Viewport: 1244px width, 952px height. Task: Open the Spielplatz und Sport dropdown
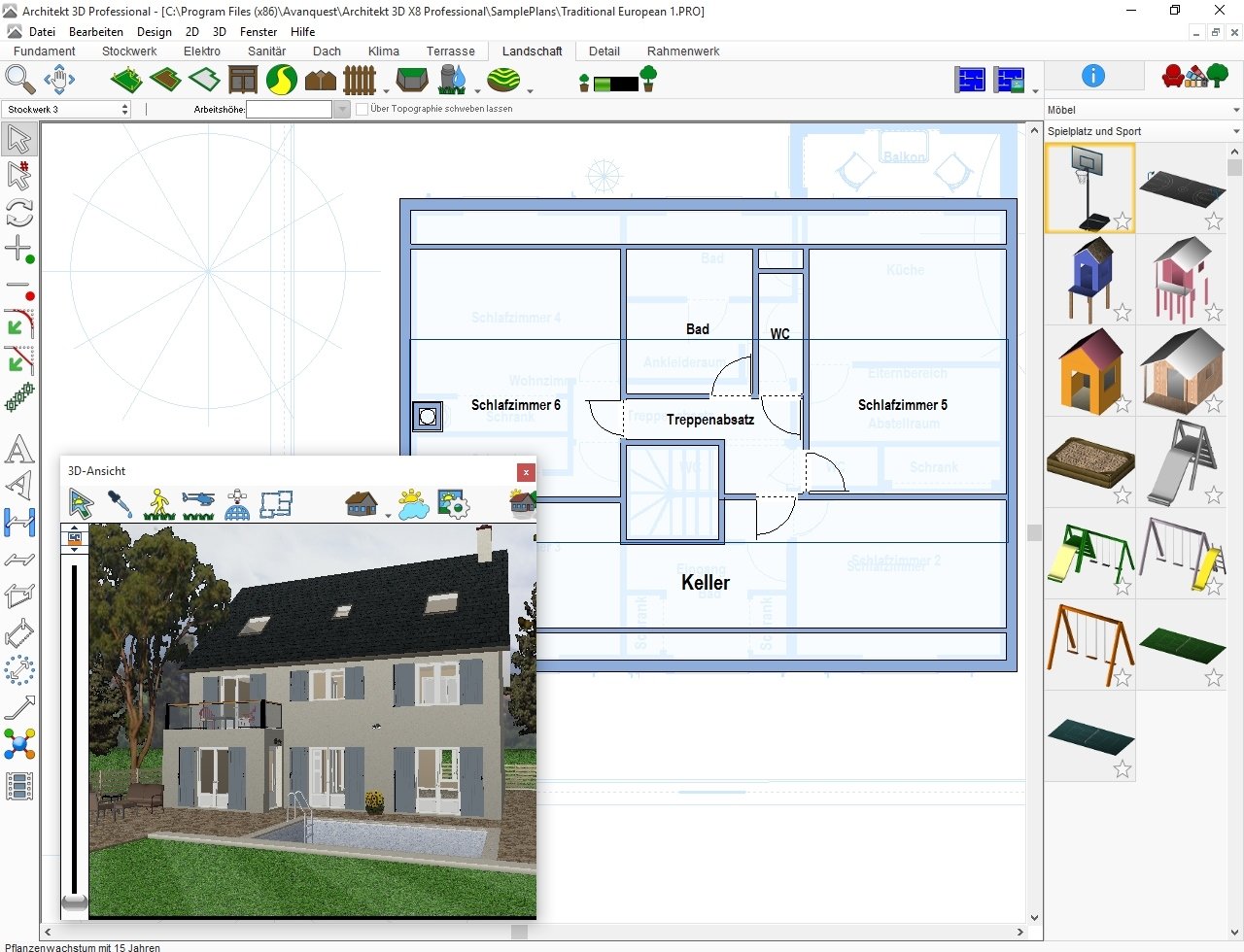pos(1144,131)
